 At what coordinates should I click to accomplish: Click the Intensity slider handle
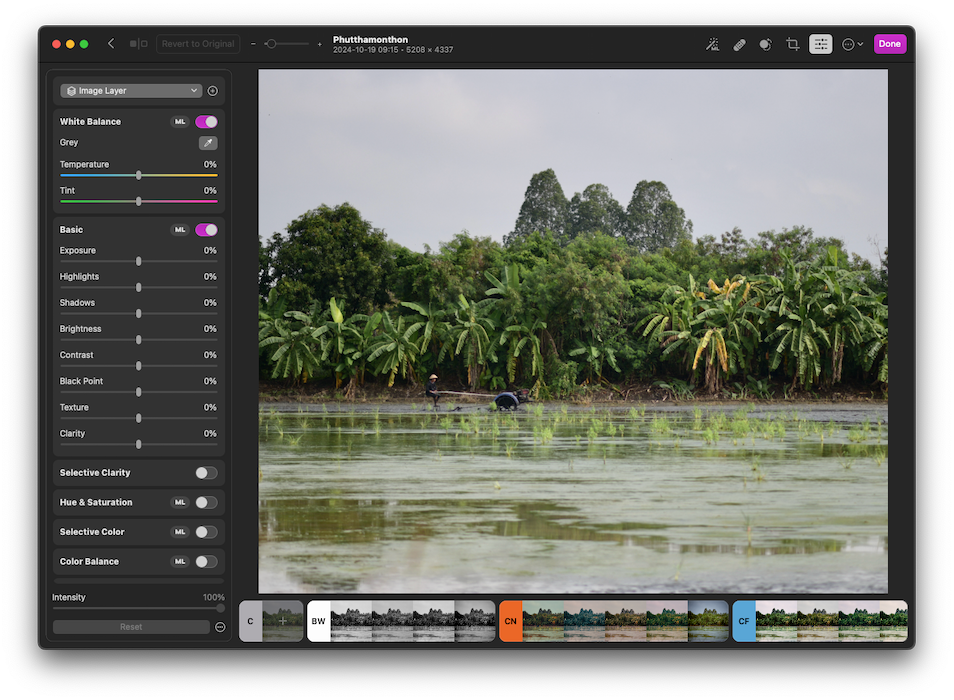click(x=220, y=608)
